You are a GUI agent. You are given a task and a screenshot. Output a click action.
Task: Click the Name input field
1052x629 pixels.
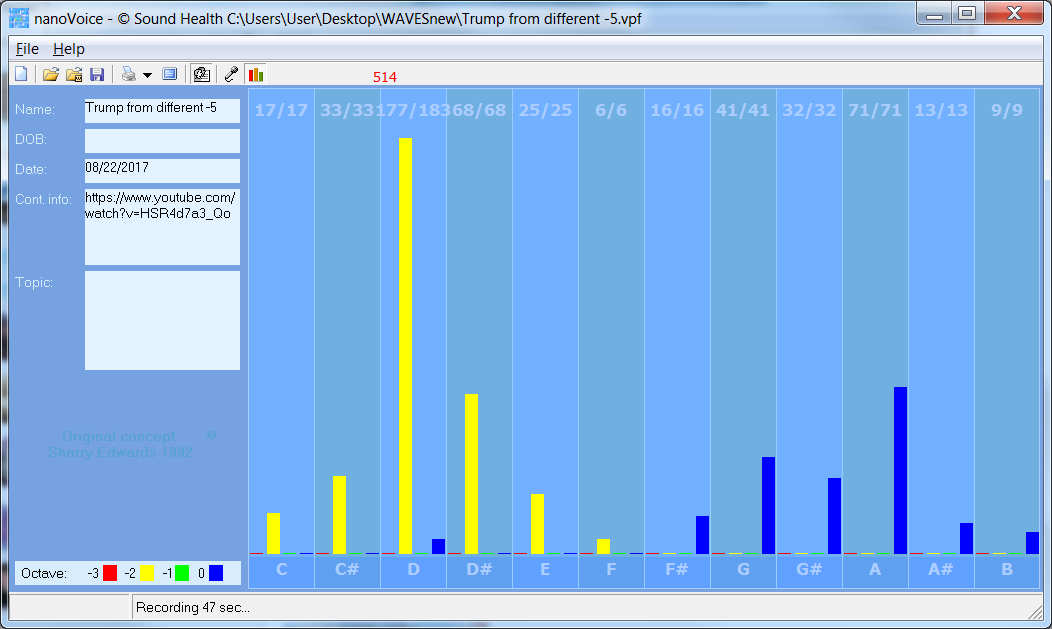pos(162,110)
